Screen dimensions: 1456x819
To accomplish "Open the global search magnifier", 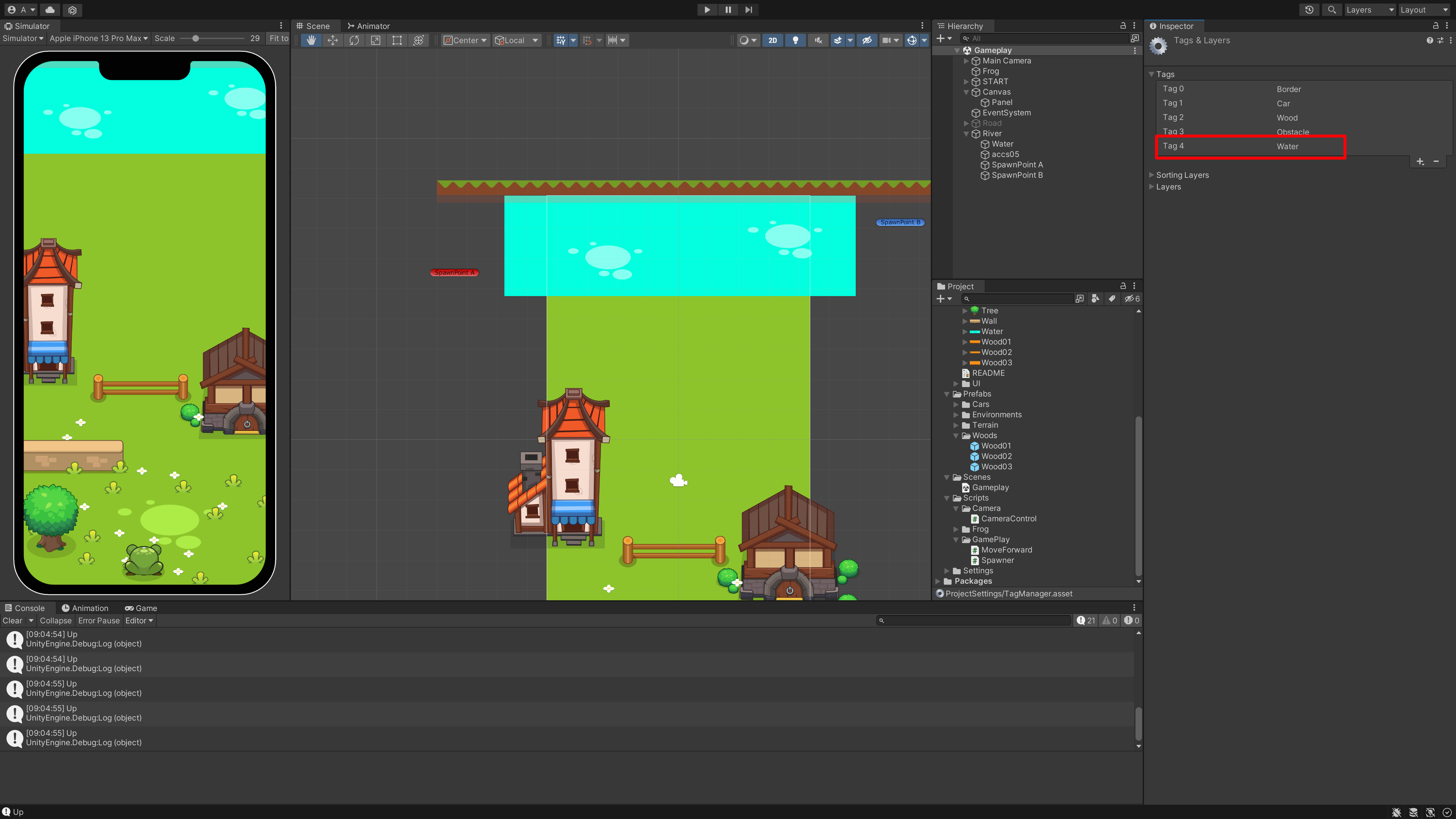I will point(1332,10).
